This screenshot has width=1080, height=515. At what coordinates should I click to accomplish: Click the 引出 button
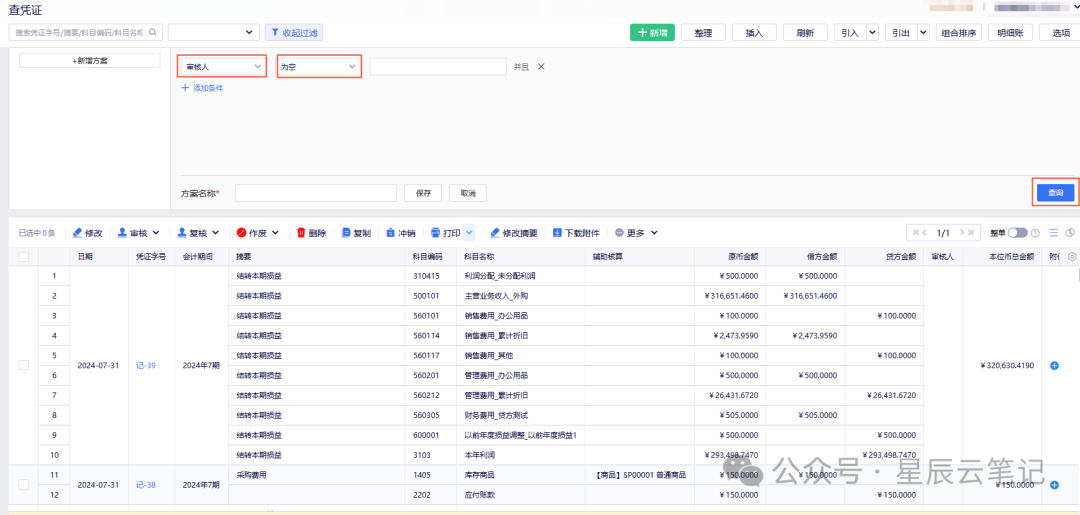point(901,32)
